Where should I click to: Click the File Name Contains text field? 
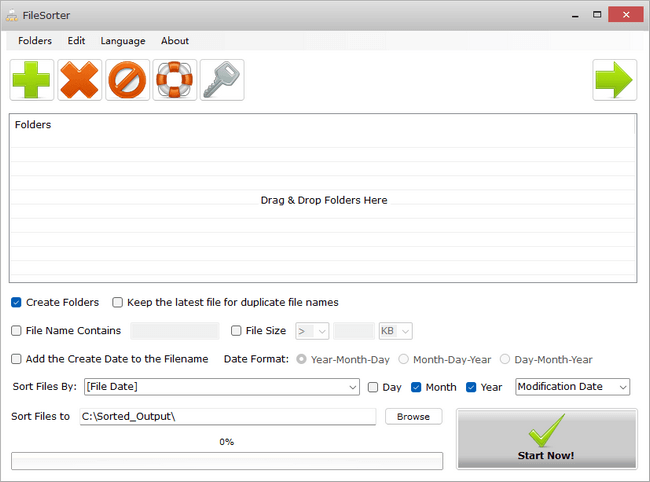click(x=175, y=331)
